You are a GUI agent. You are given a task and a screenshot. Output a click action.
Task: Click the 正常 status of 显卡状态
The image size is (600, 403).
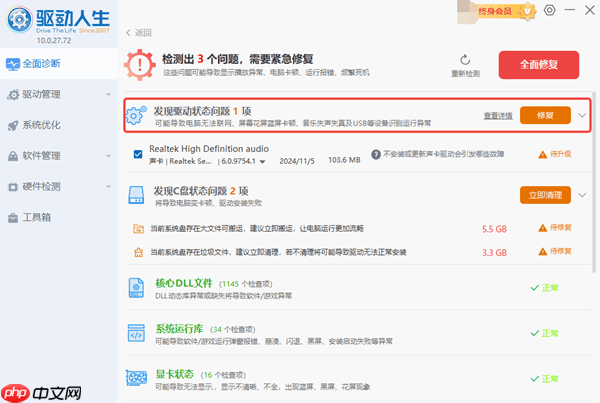(x=550, y=379)
